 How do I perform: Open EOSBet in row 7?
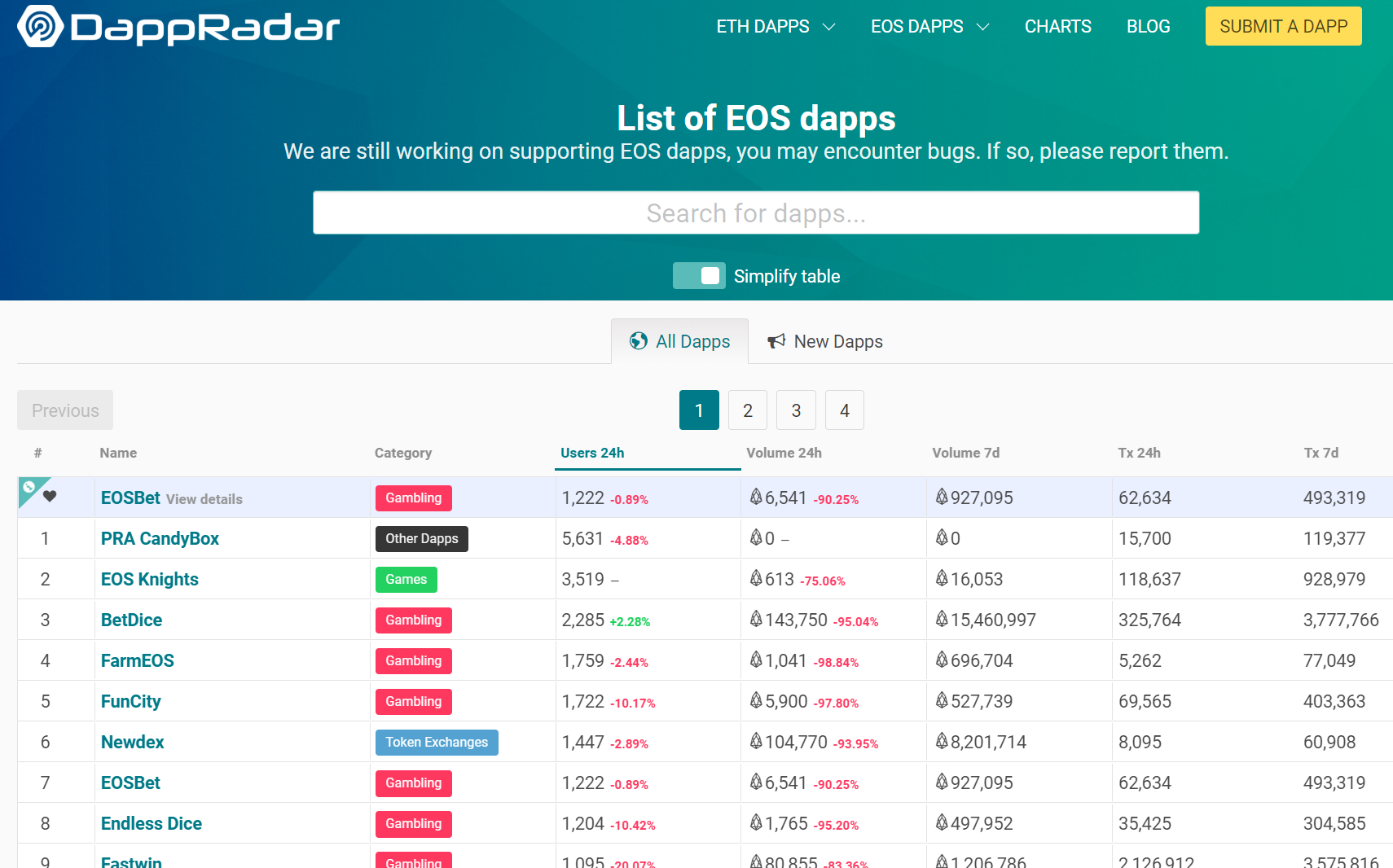click(x=130, y=783)
